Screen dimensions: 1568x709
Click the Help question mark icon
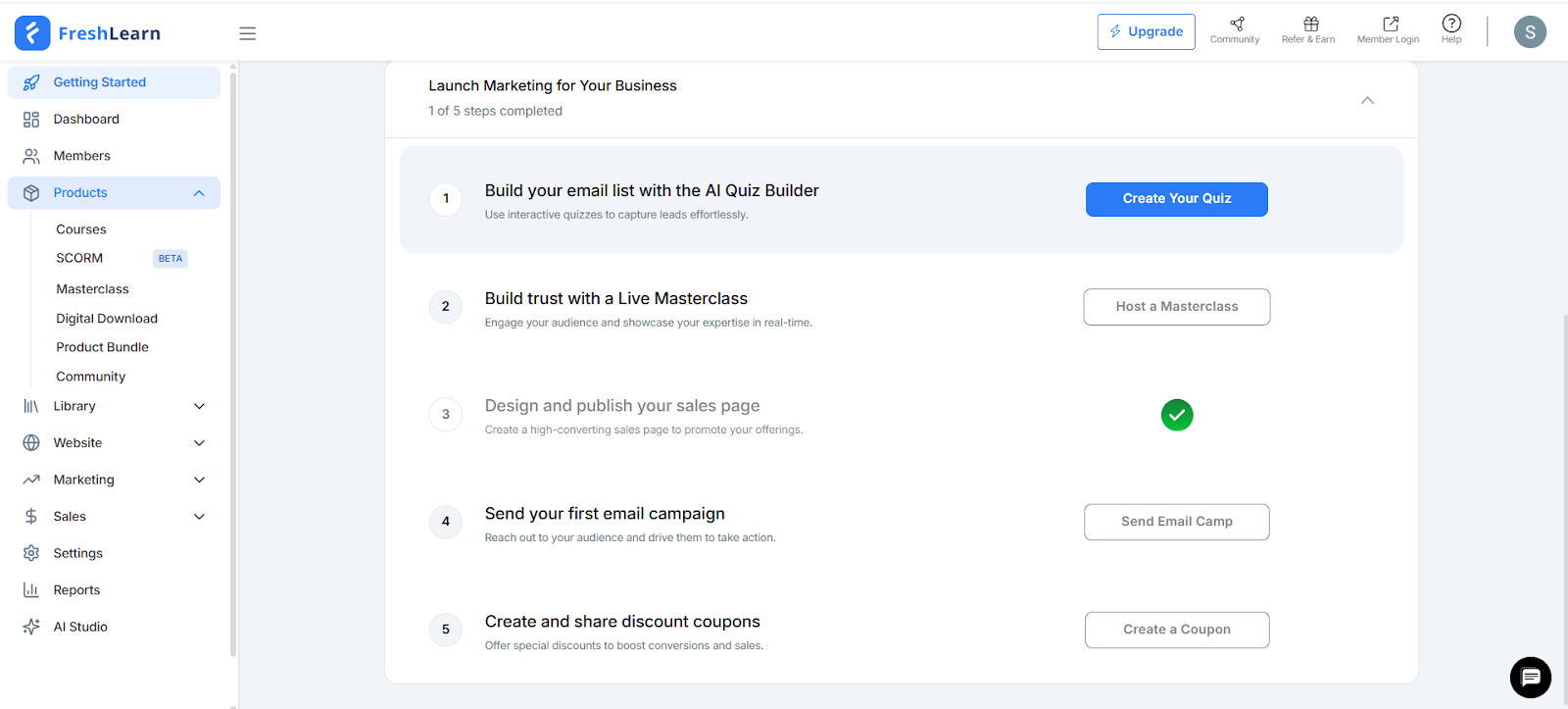click(x=1451, y=24)
